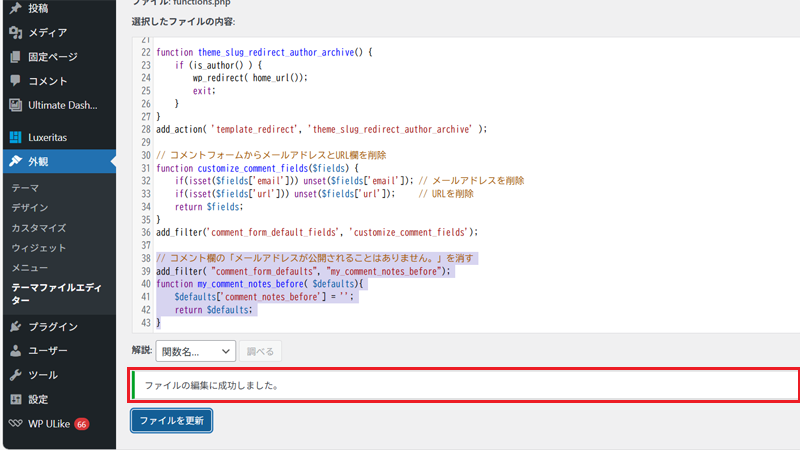Click the speech bubble コメント icon
This screenshot has width=800, height=450.
pyautogui.click(x=16, y=81)
